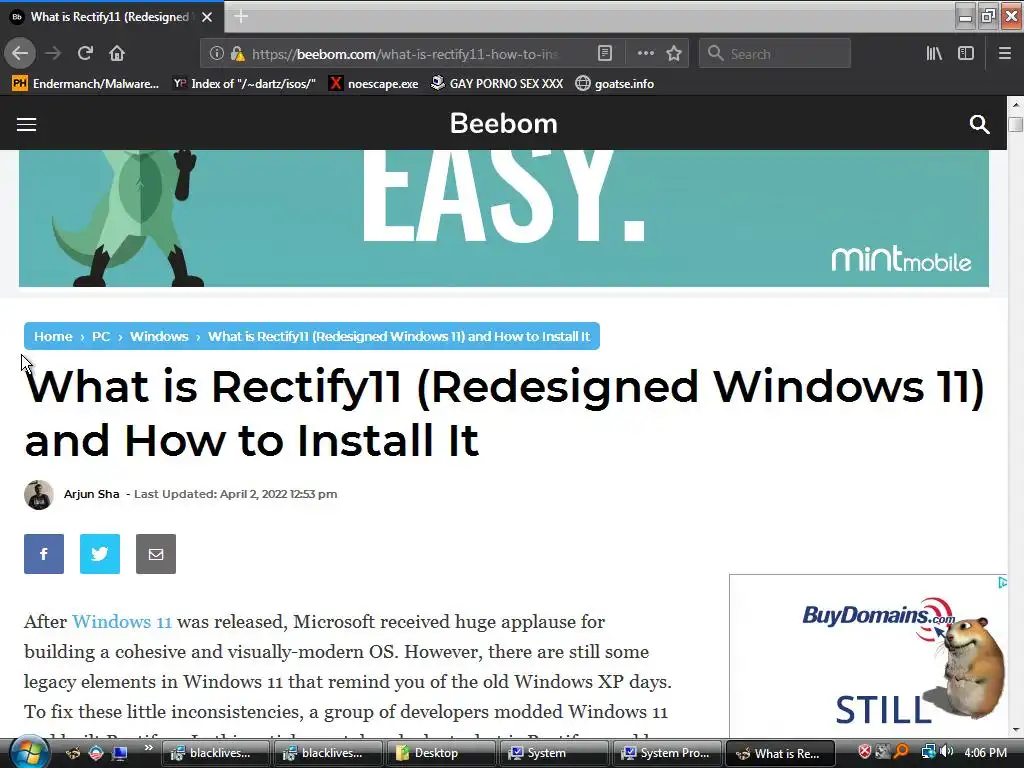
Task: Click into the browser Search box
Action: (x=775, y=54)
